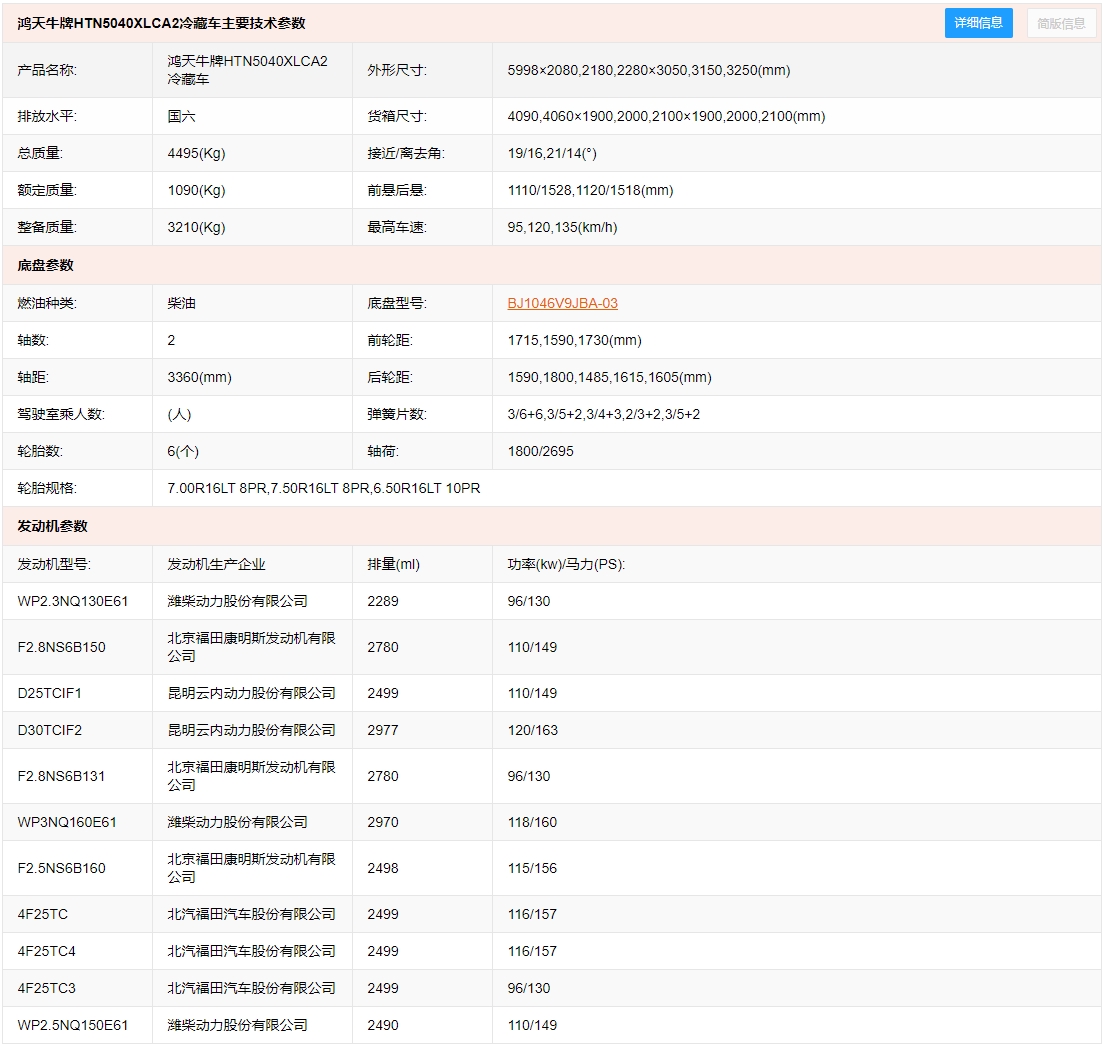1102x1044 pixels.
Task: Select power 115/156 for F2.5NS6B160
Action: click(532, 868)
